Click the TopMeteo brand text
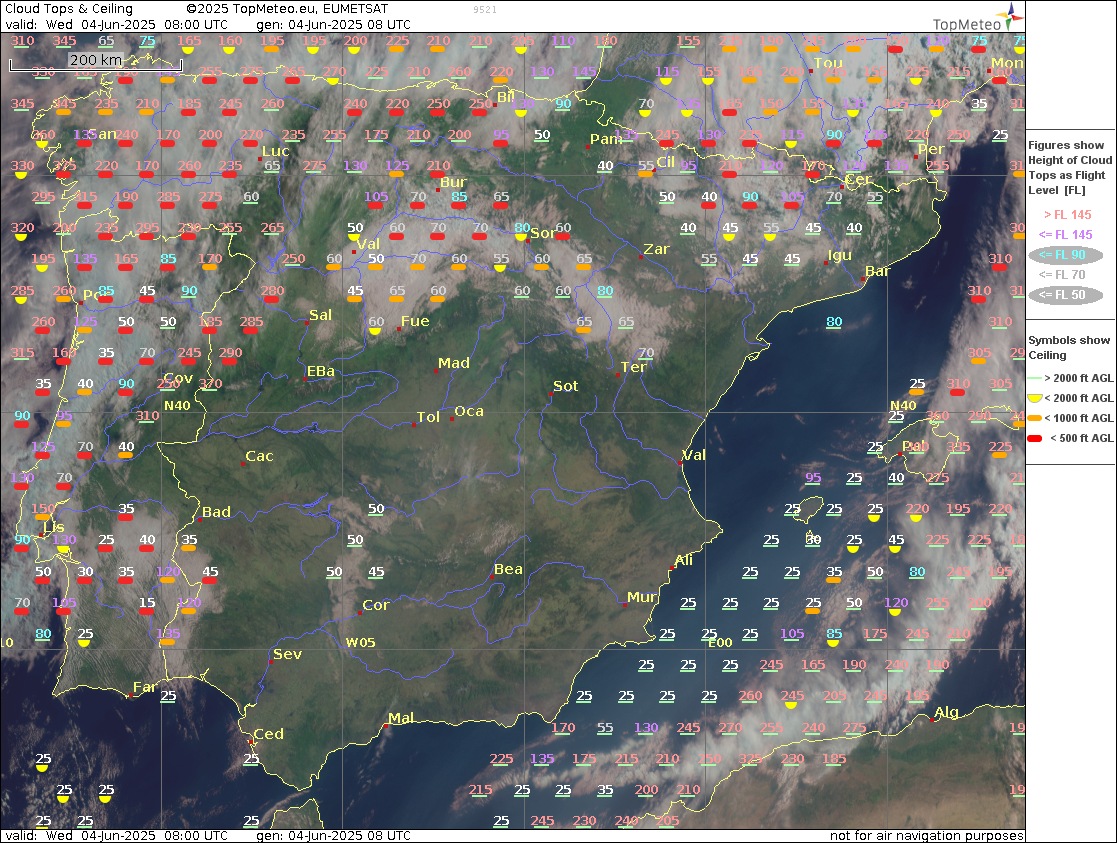Viewport: 1117px width, 843px height. [967, 24]
